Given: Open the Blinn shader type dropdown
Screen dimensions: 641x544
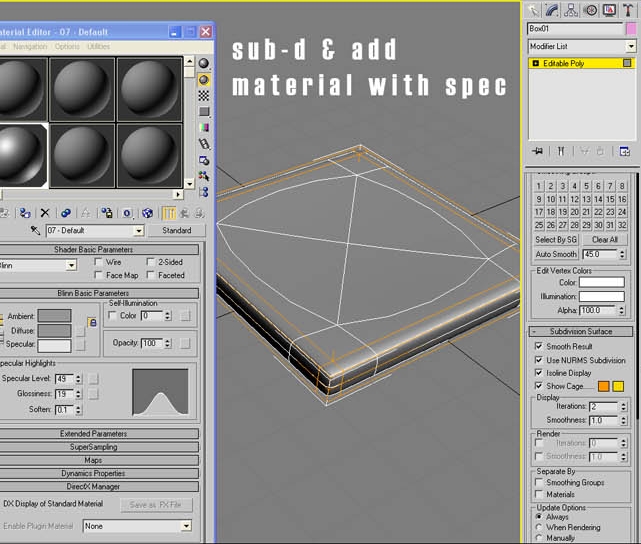Looking at the screenshot, I should point(72,266).
